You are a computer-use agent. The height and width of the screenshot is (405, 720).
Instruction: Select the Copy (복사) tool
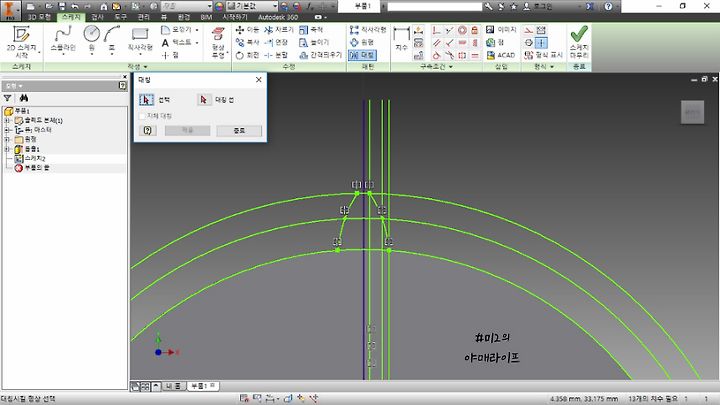pyautogui.click(x=248, y=42)
